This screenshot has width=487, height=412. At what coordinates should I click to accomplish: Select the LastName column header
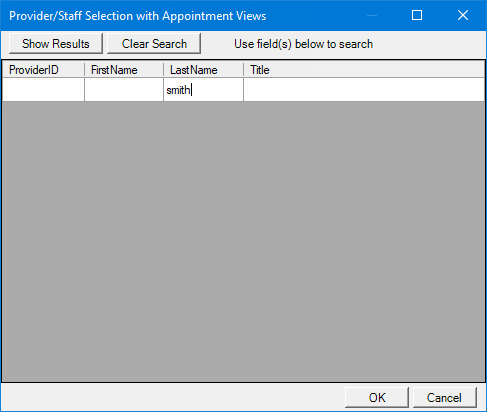tap(203, 70)
